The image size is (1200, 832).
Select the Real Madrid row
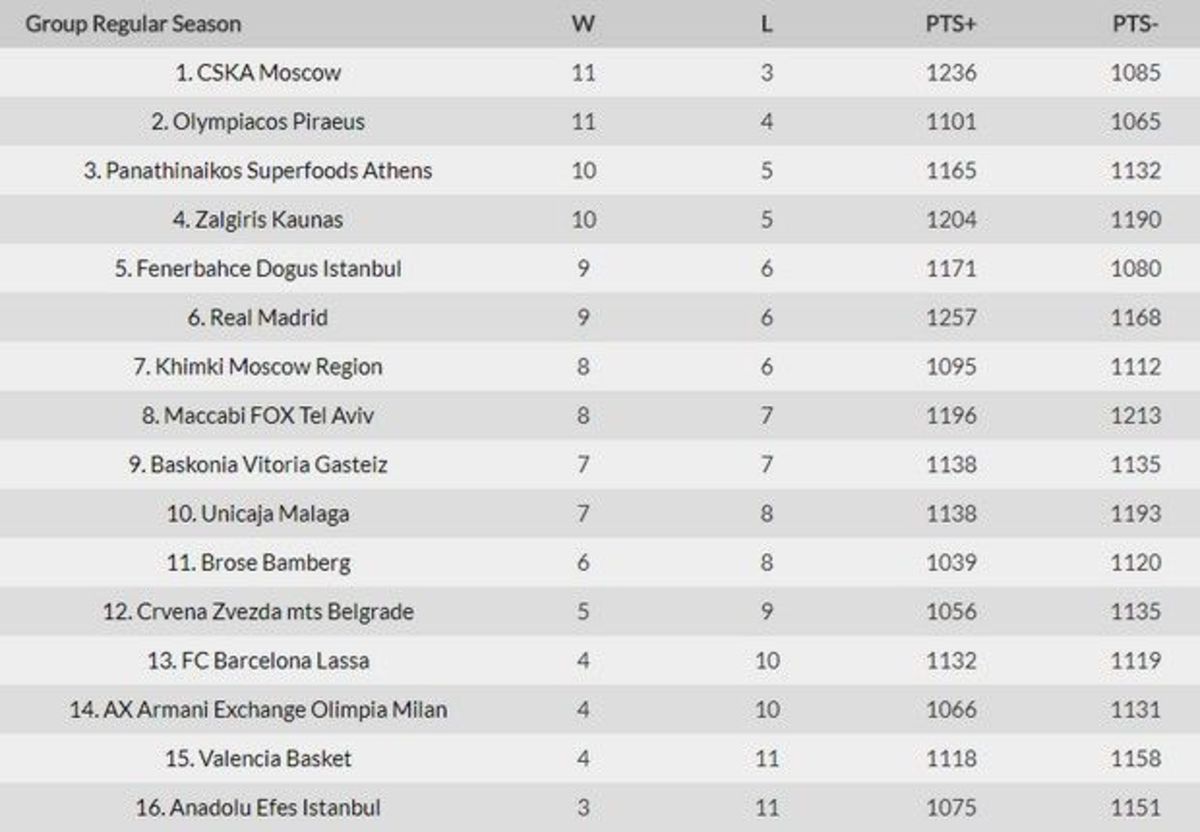[x=600, y=318]
